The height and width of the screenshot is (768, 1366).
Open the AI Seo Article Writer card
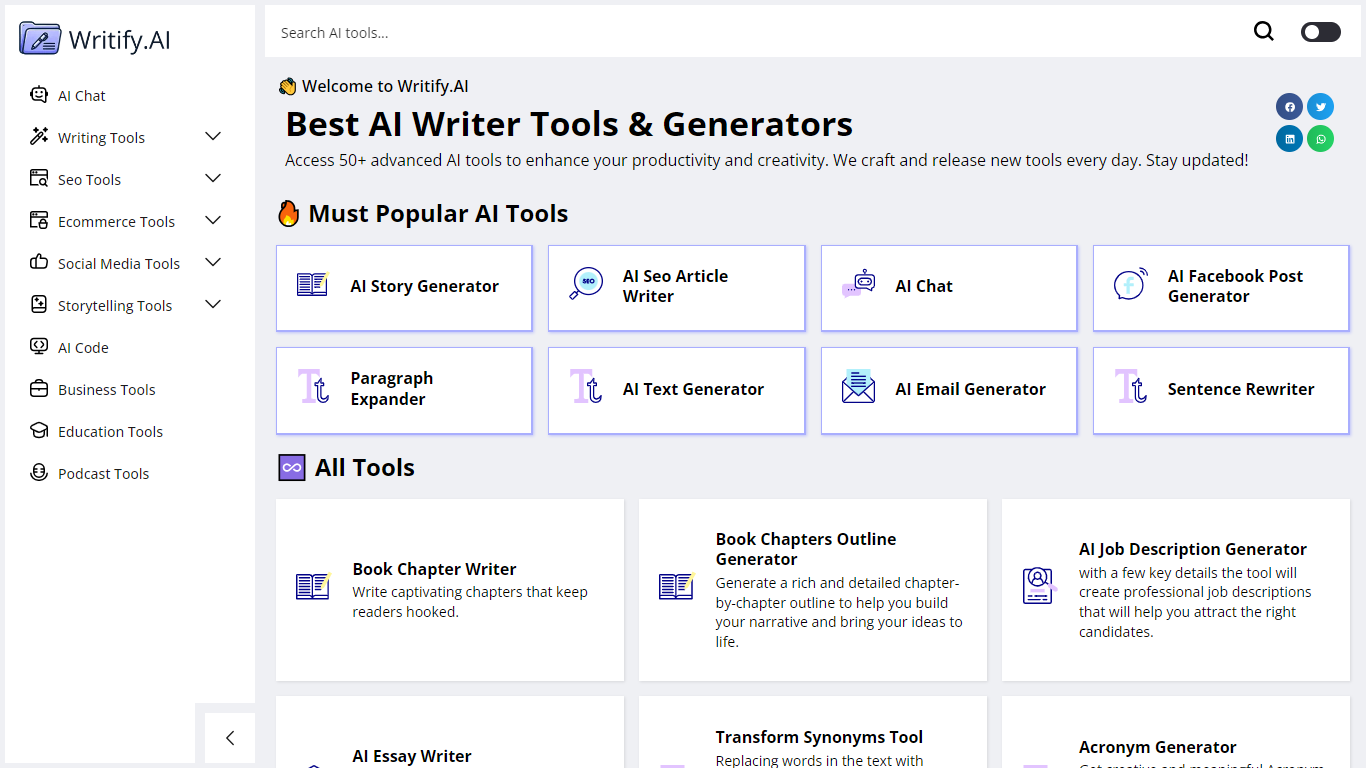[x=676, y=288]
